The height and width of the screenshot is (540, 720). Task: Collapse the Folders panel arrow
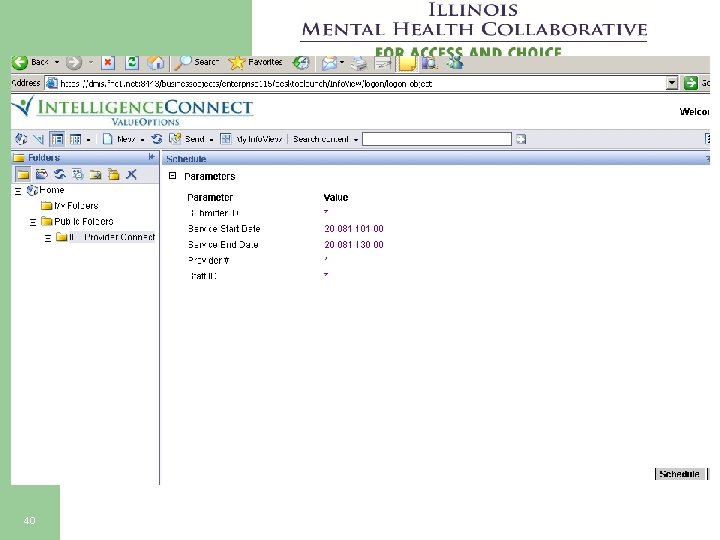152,157
